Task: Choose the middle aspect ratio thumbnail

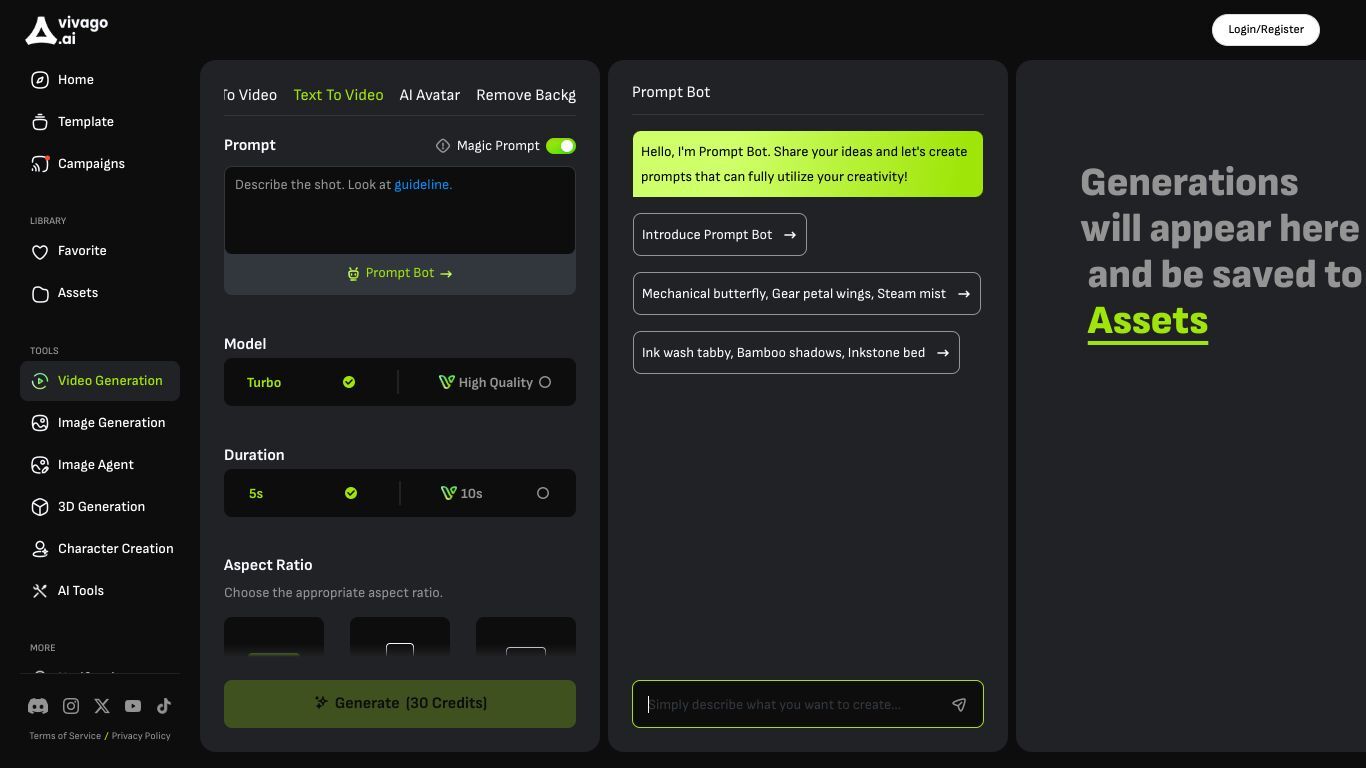Action: pyautogui.click(x=400, y=637)
